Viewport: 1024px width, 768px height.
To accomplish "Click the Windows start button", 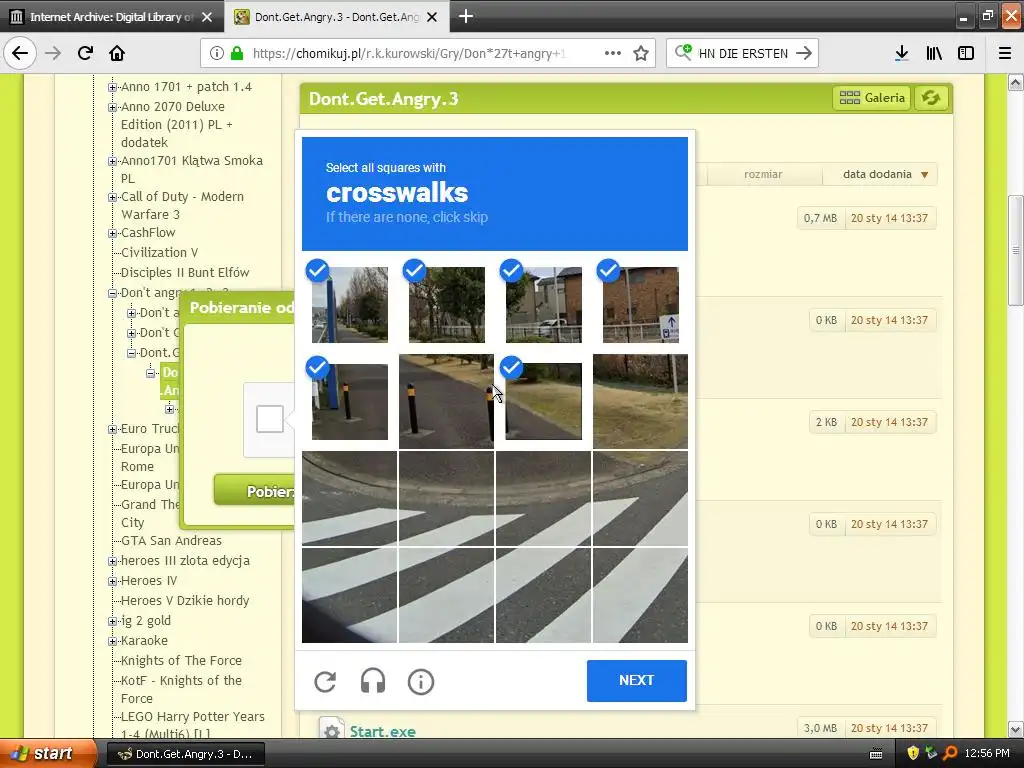I will click(48, 753).
